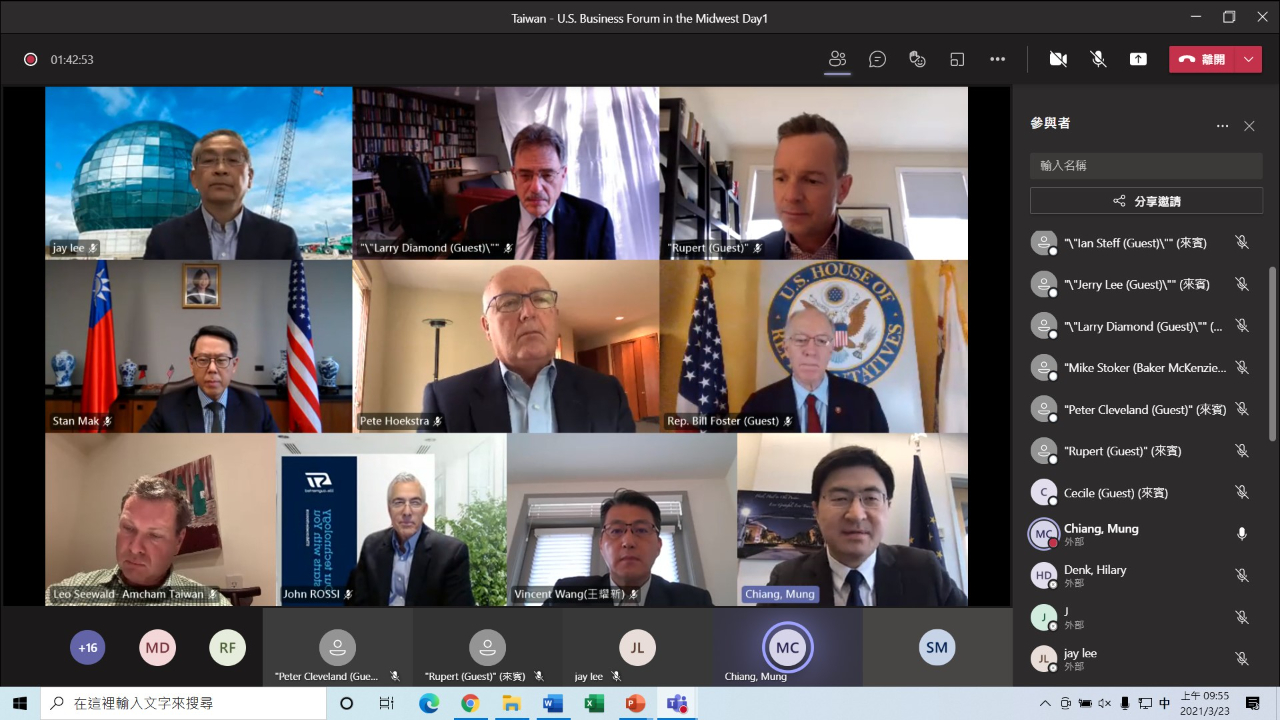Click the participant name search field

pyautogui.click(x=1146, y=166)
